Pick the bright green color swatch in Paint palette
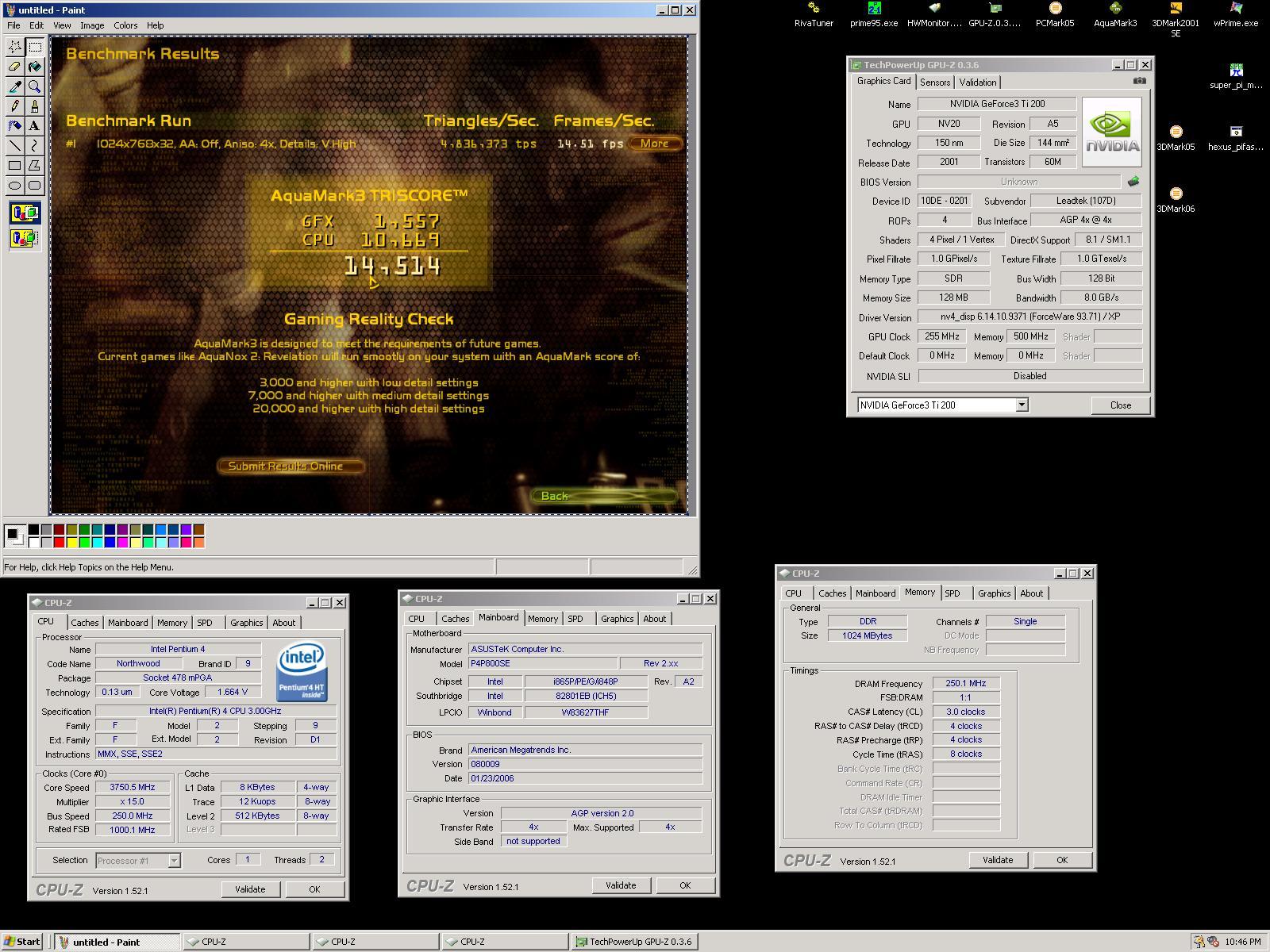Screen dimensions: 1270x952 tap(85, 543)
